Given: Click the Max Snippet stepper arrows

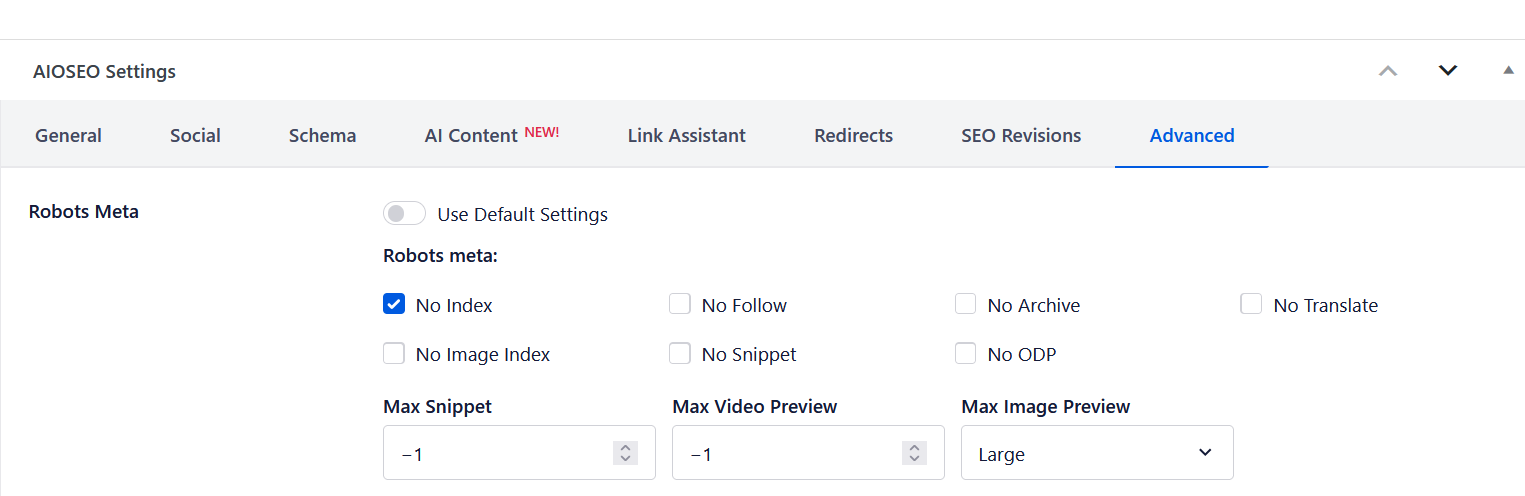Looking at the screenshot, I should pos(625,453).
